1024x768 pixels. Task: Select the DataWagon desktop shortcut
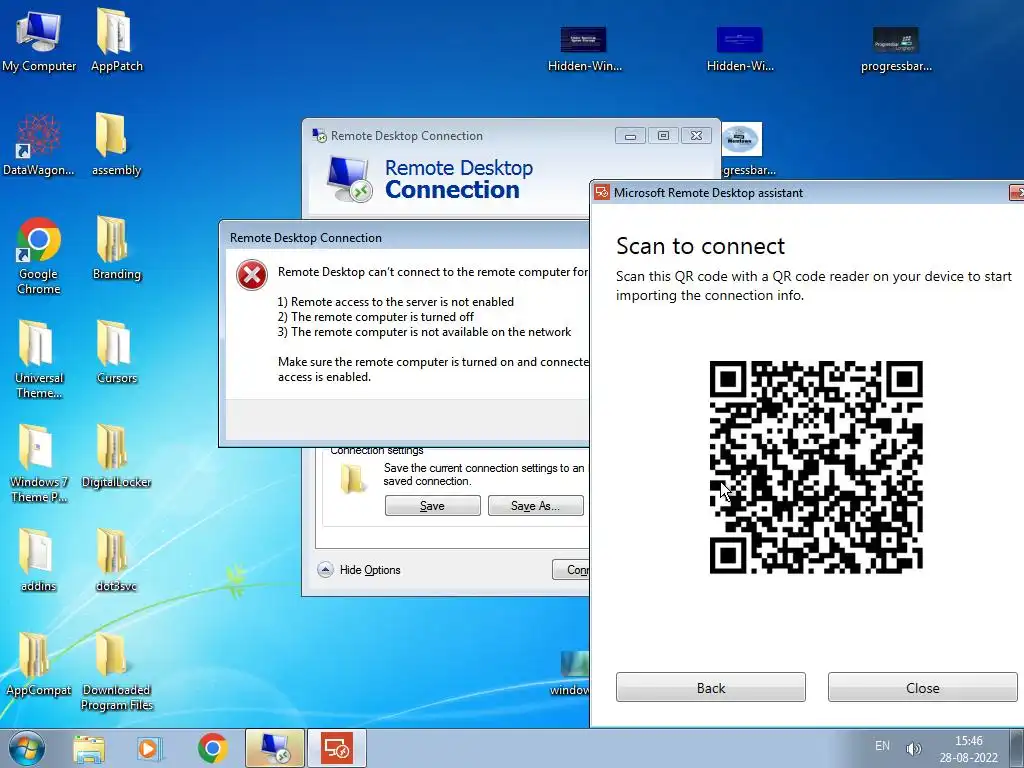[x=39, y=145]
